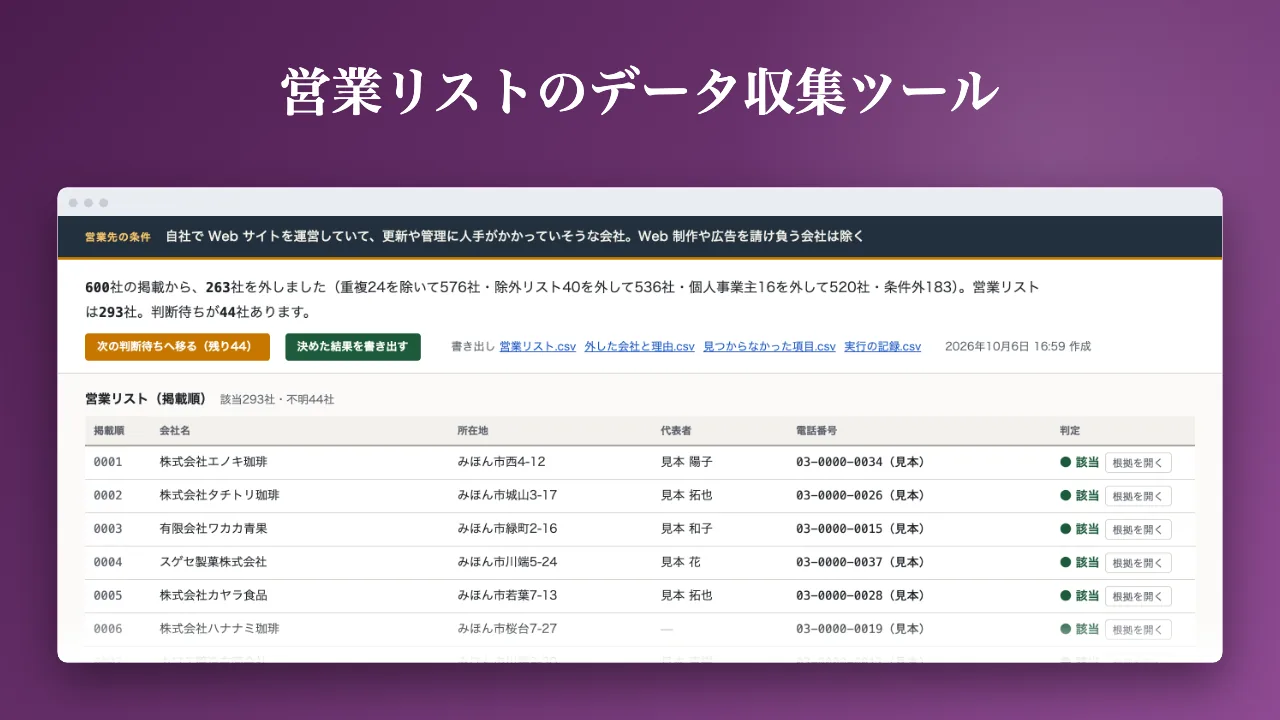Select company name 株式会社ハナナミ珈琲
The image size is (1280, 720).
click(x=219, y=629)
